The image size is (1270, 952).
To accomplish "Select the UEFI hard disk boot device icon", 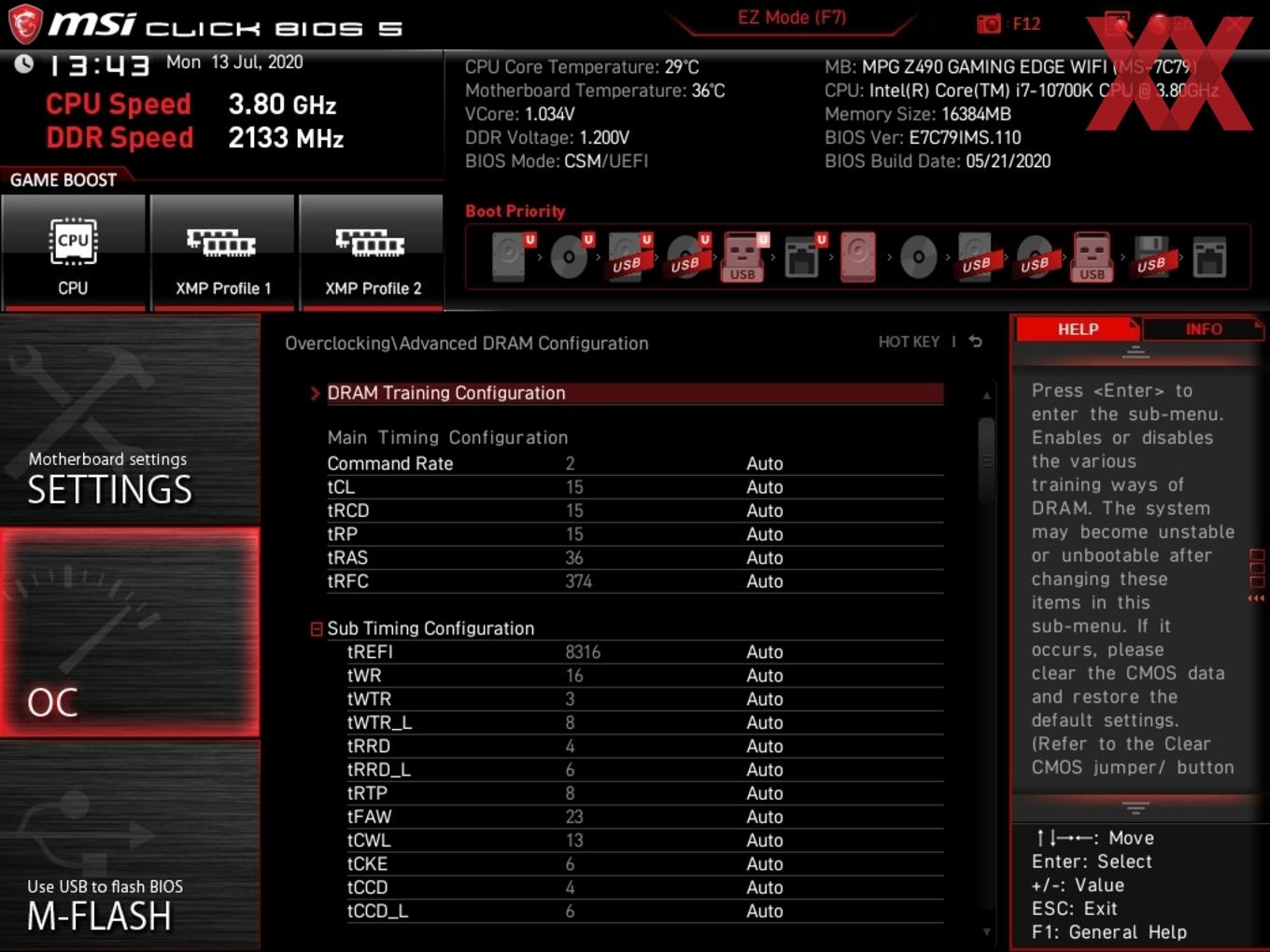I will click(512, 257).
